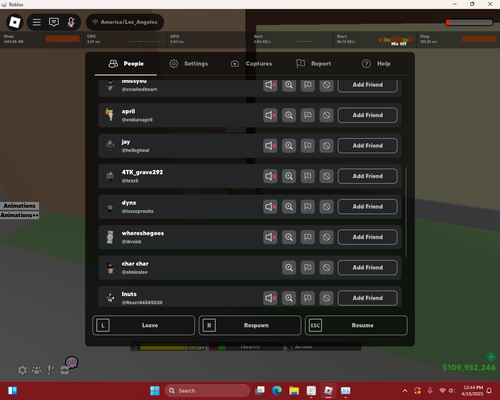Open the Animations menu button

19,206
